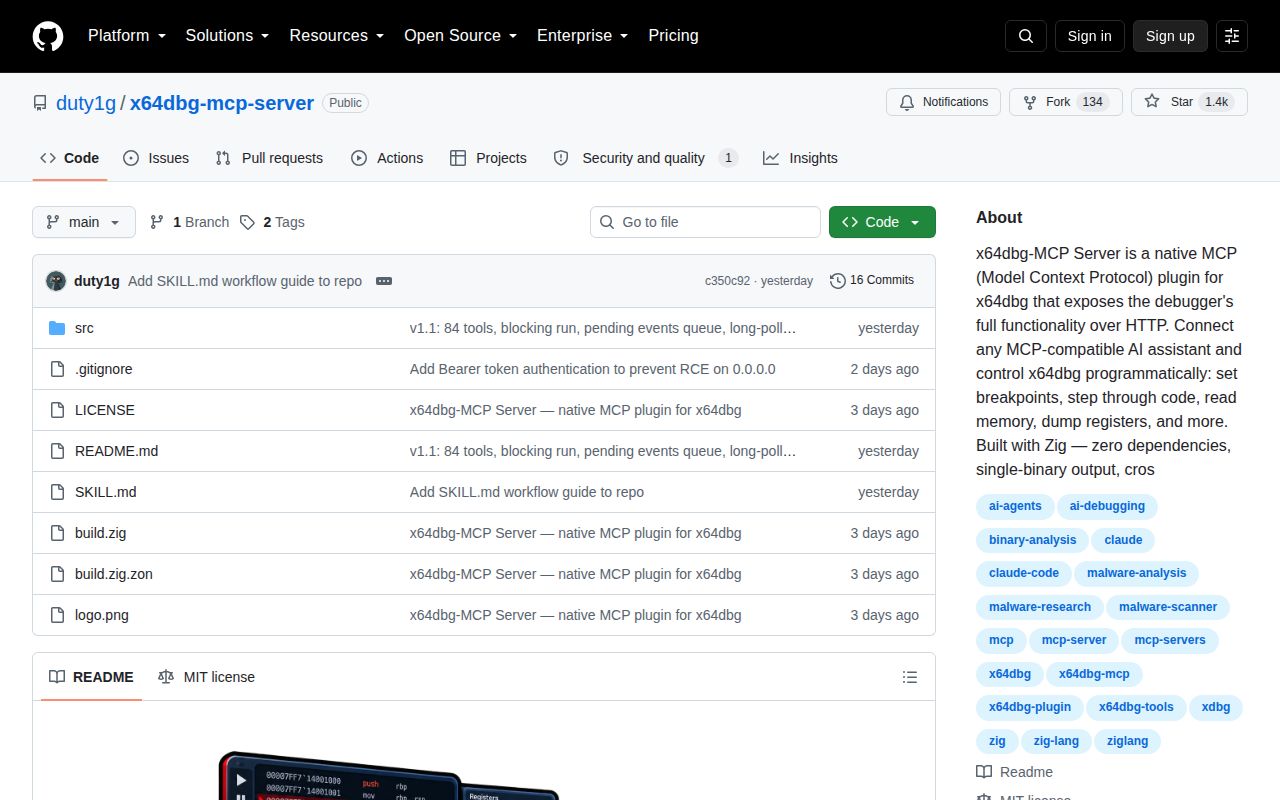1280x800 pixels.
Task: Click the book icon next to Readme
Action: tap(984, 772)
